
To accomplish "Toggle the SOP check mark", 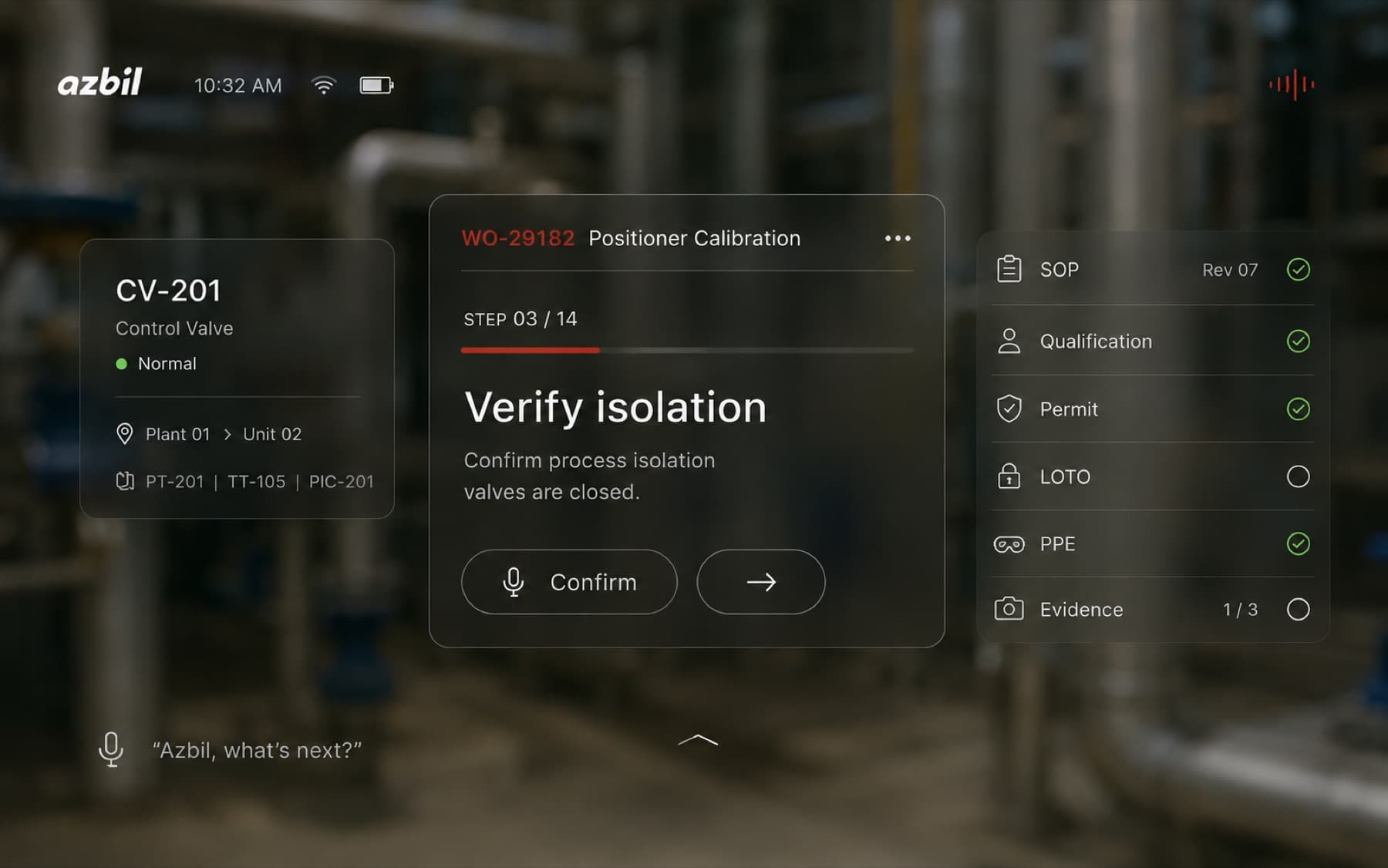I will tap(1299, 269).
